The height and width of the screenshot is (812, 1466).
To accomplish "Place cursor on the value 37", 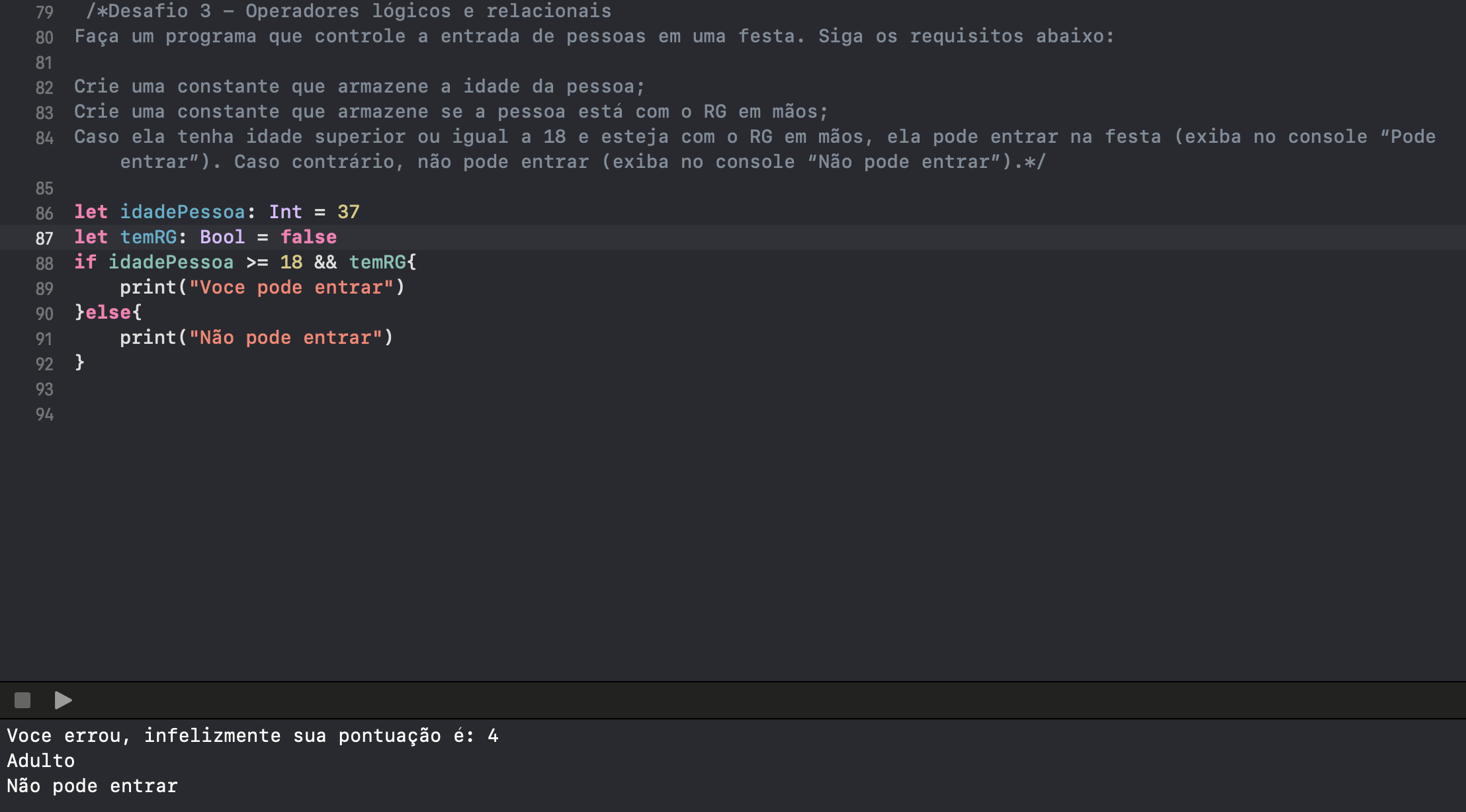I will tap(349, 212).
